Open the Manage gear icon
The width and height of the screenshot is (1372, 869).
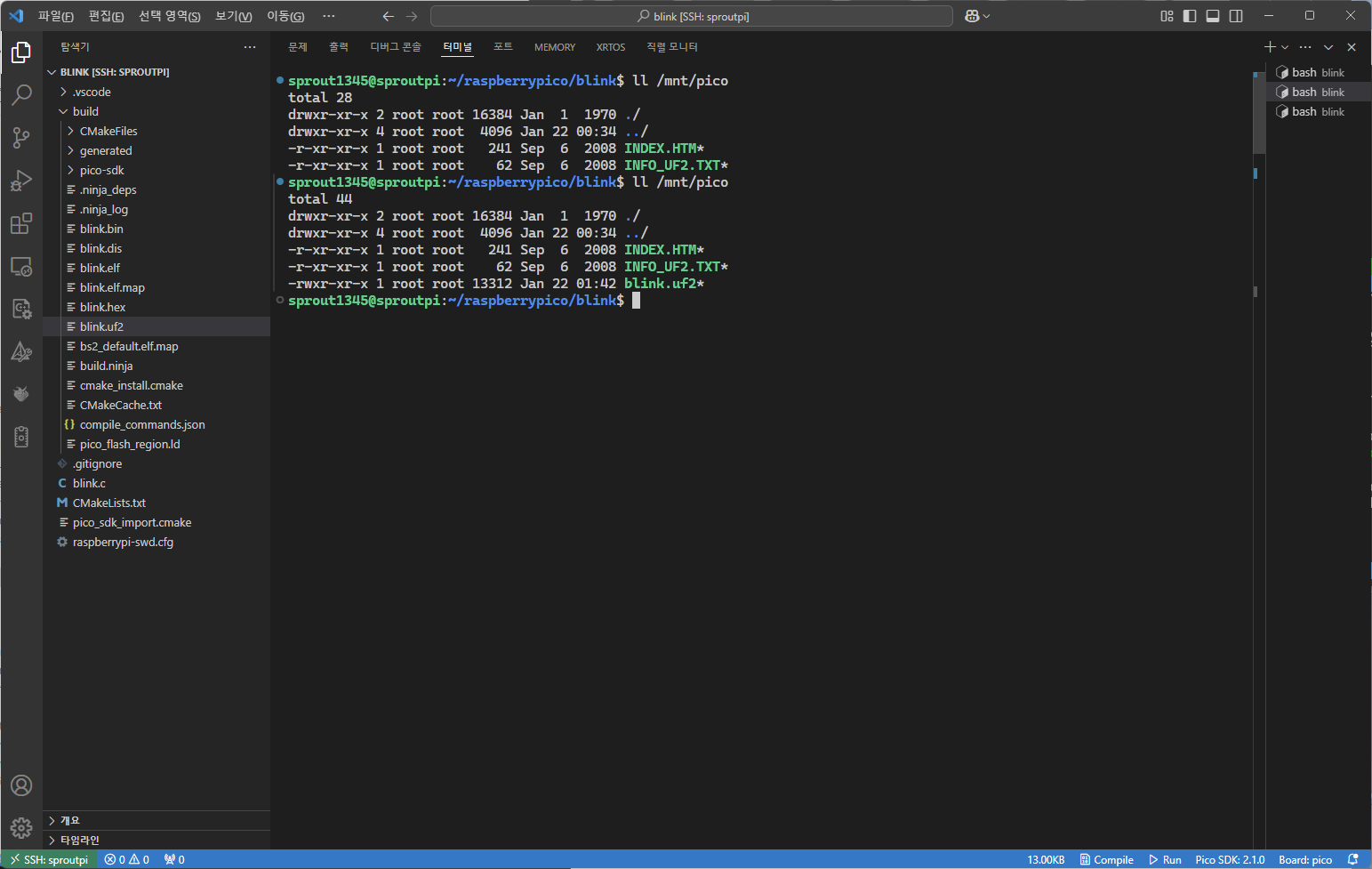pos(21,828)
